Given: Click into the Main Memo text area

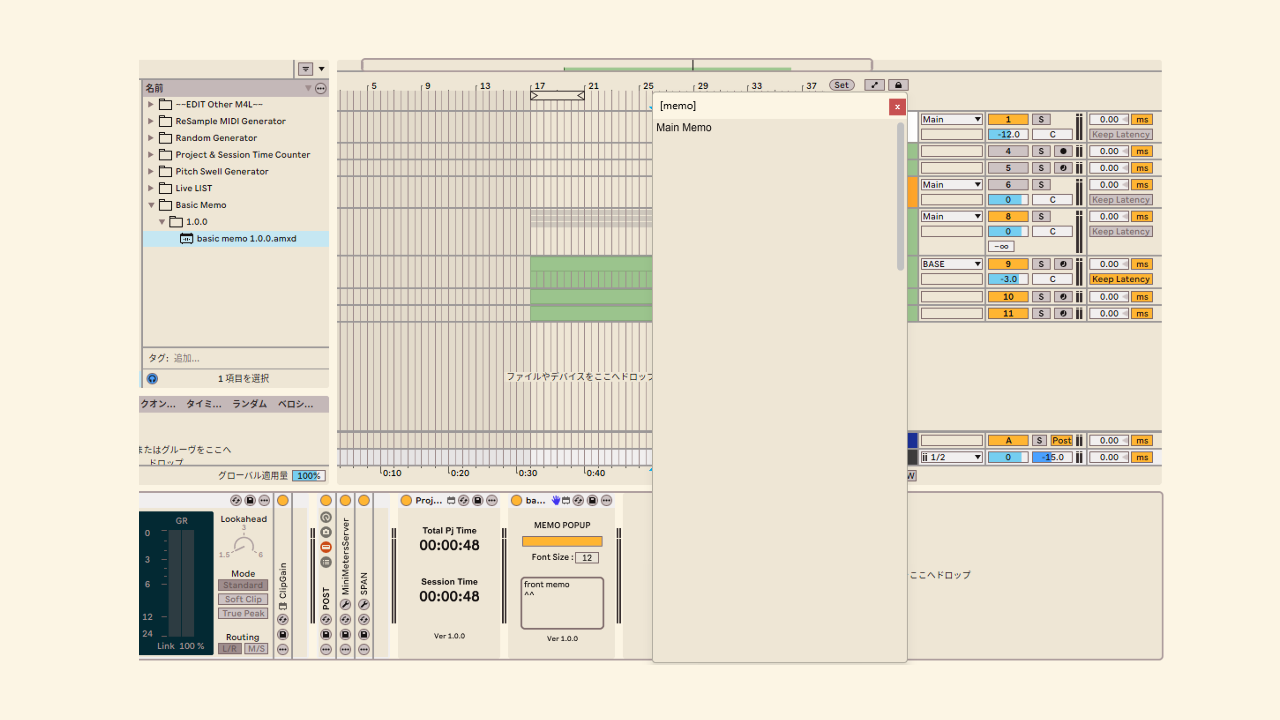Looking at the screenshot, I should (x=775, y=390).
